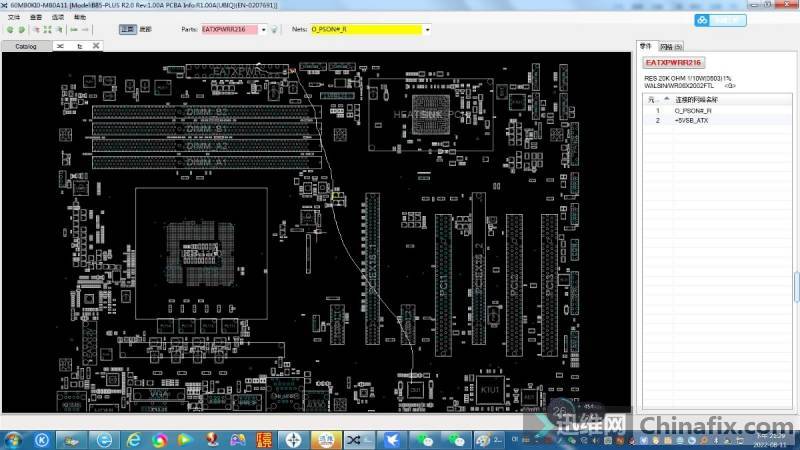Select the O_PSON#_R net row

pyautogui.click(x=692, y=110)
